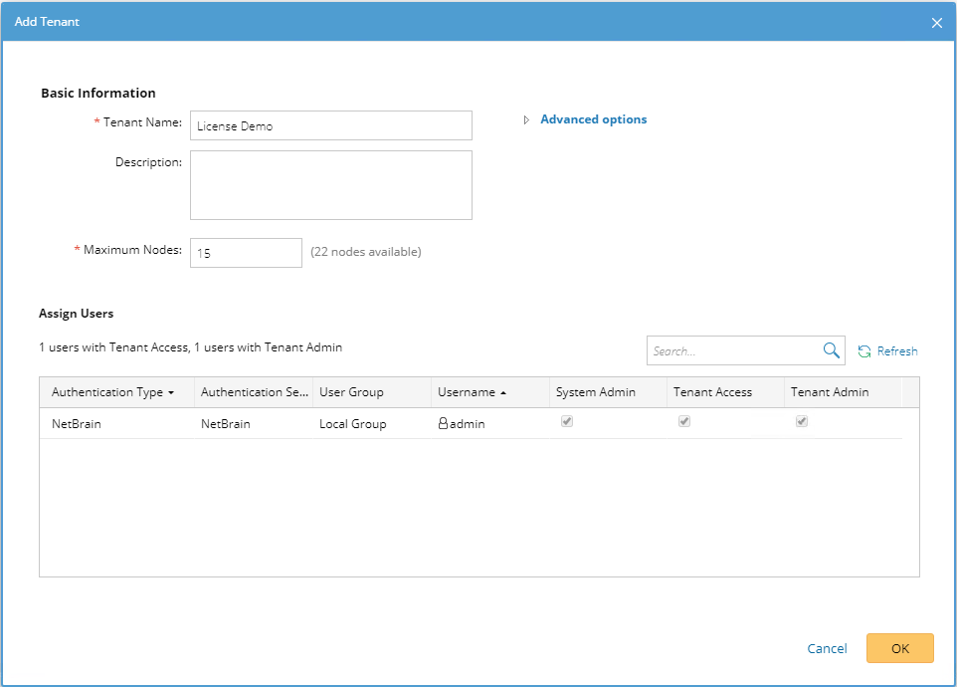Image resolution: width=958 pixels, height=687 pixels.
Task: Open Authentication Type column dropdown arrow
Action: tap(171, 393)
